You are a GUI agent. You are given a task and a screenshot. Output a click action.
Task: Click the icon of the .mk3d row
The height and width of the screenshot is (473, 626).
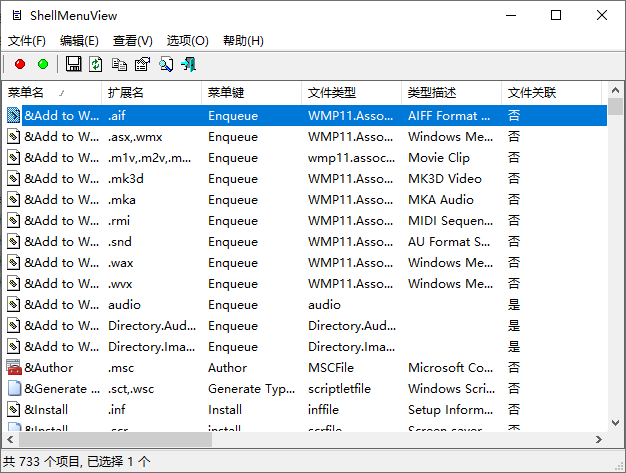point(14,178)
